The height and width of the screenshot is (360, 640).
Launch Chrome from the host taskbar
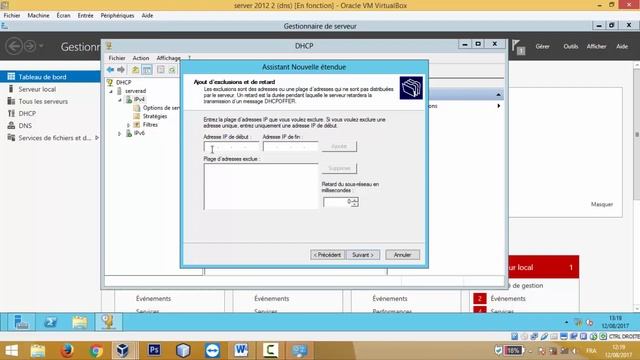pos(96,351)
